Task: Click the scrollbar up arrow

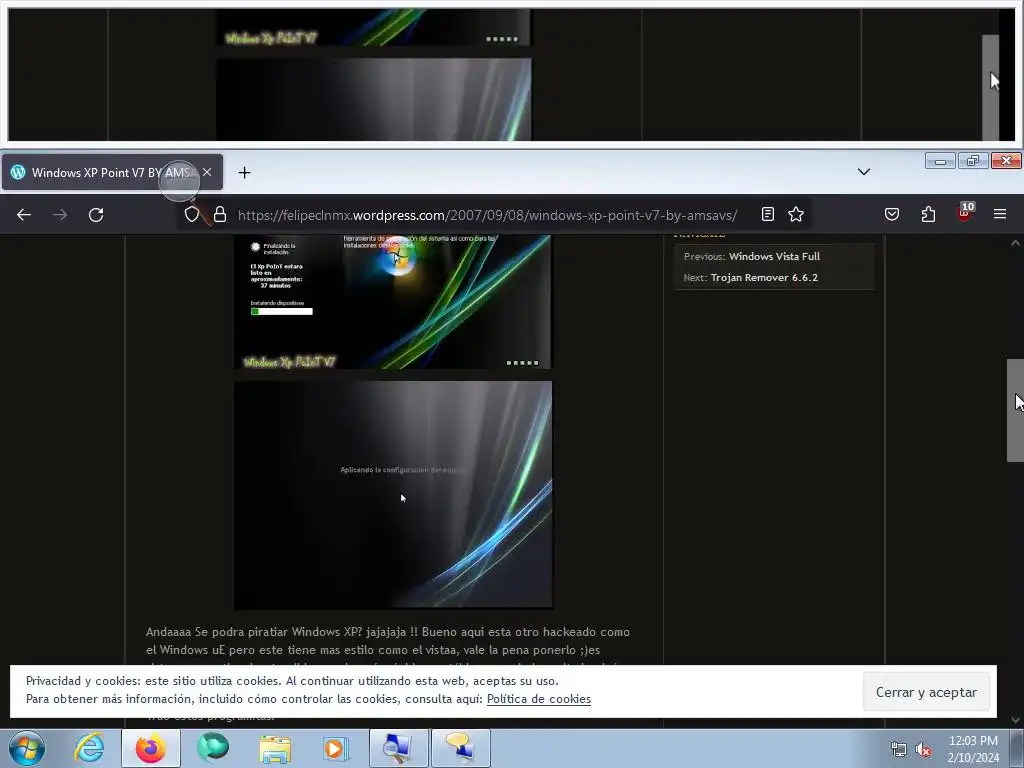Action: point(1016,243)
